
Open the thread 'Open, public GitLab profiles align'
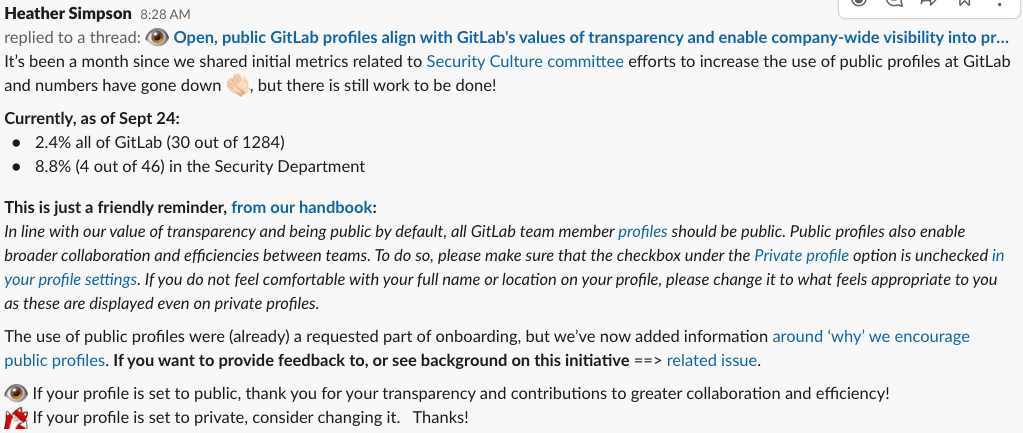(591, 38)
